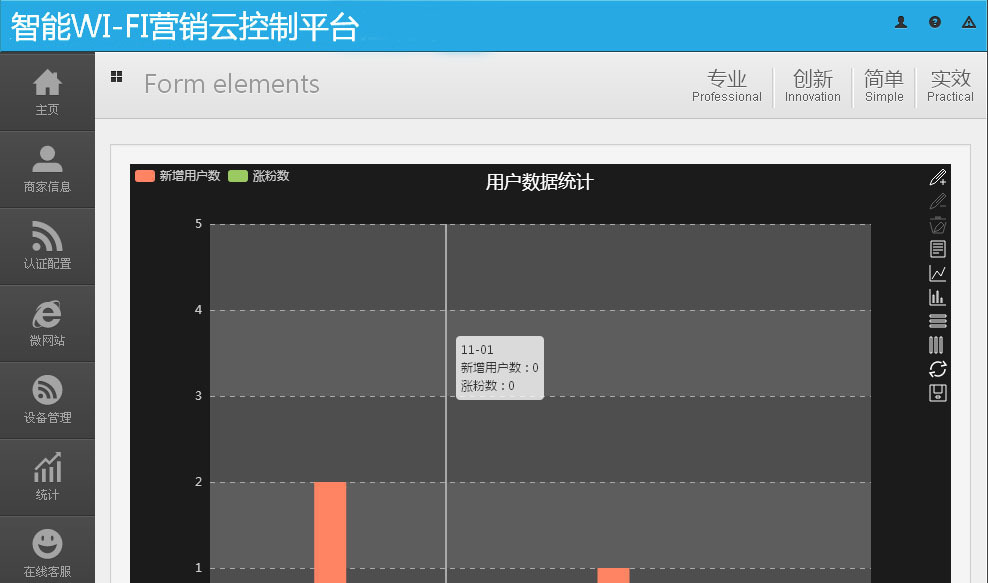The height and width of the screenshot is (583, 988).
Task: Toggle the 涨粉数 legend series
Action: coord(259,176)
